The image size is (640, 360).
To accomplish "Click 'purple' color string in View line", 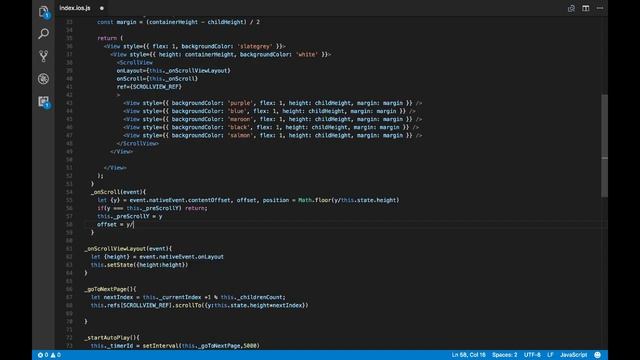I will click(x=240, y=103).
